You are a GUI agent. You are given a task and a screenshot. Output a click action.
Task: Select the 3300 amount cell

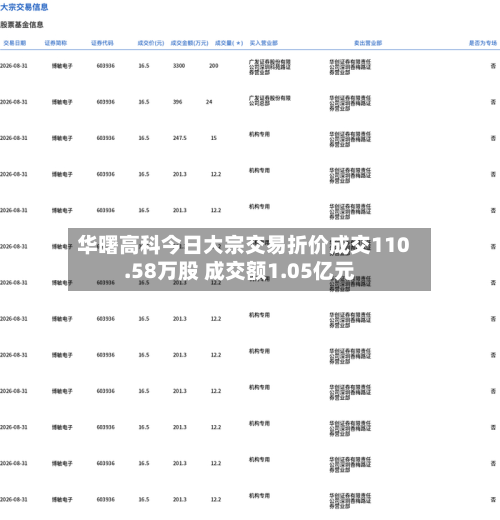179,66
